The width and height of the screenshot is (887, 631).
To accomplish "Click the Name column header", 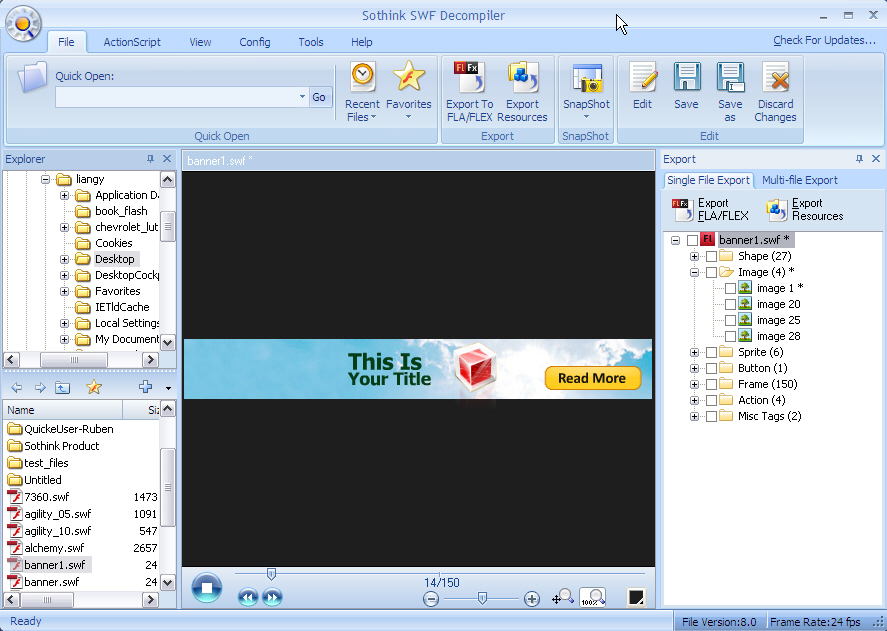I will 63,410.
